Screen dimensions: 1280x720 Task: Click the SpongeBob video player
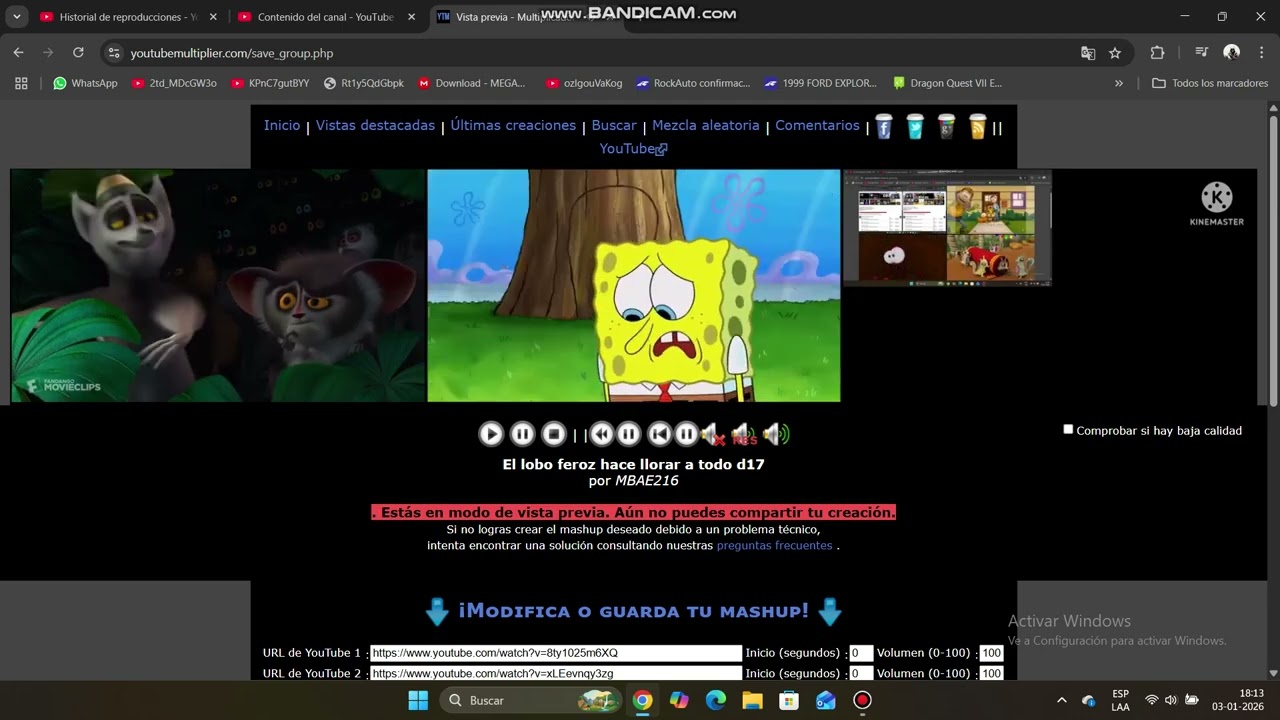[x=634, y=285]
